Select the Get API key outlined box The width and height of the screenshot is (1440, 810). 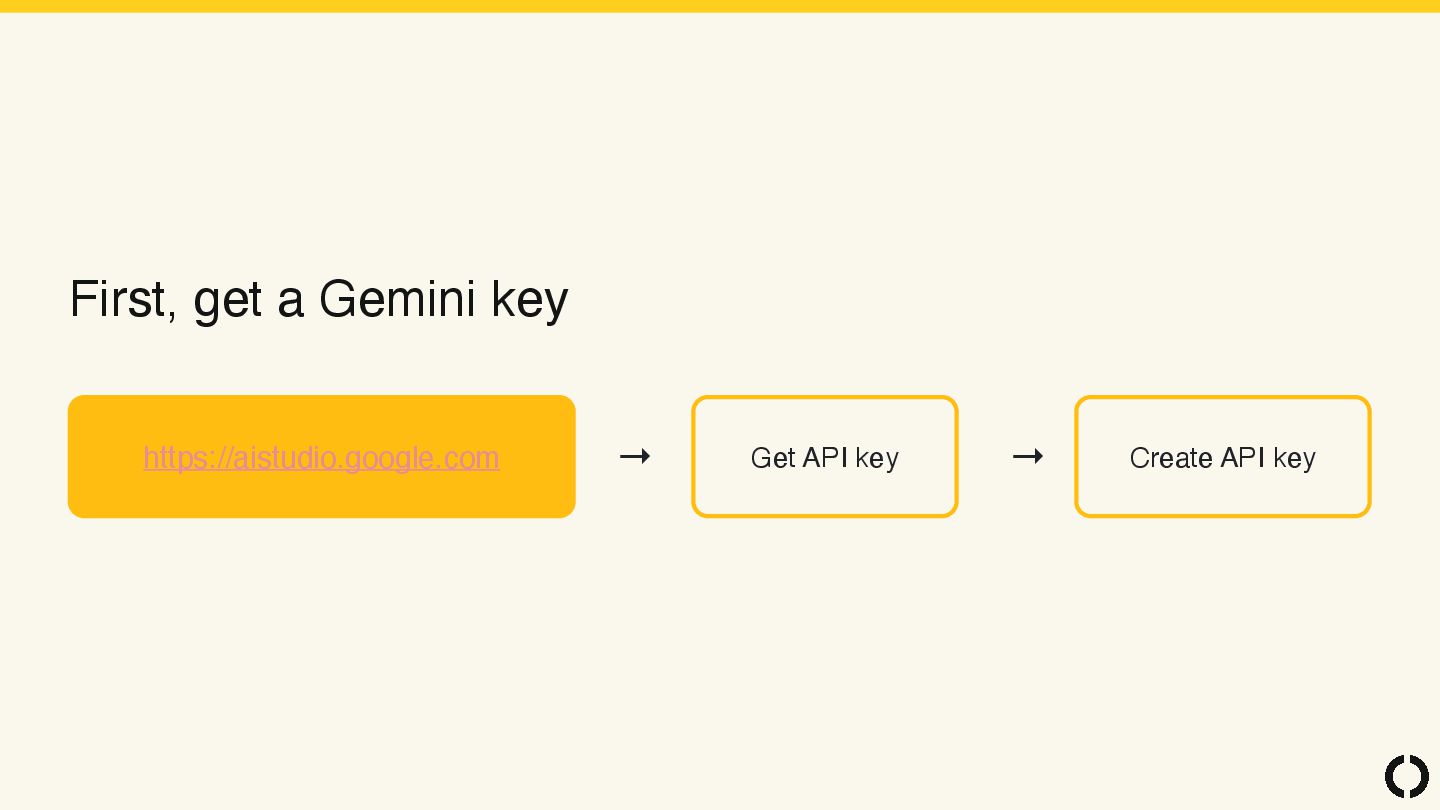point(825,457)
